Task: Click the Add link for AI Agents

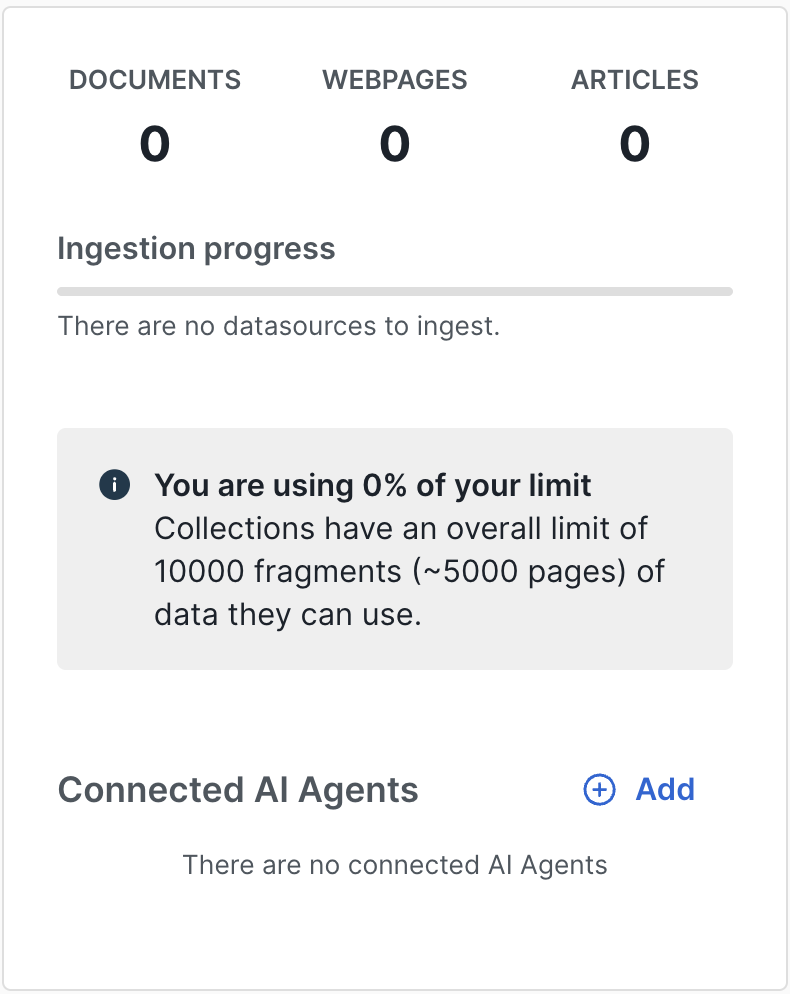Action: tap(665, 790)
